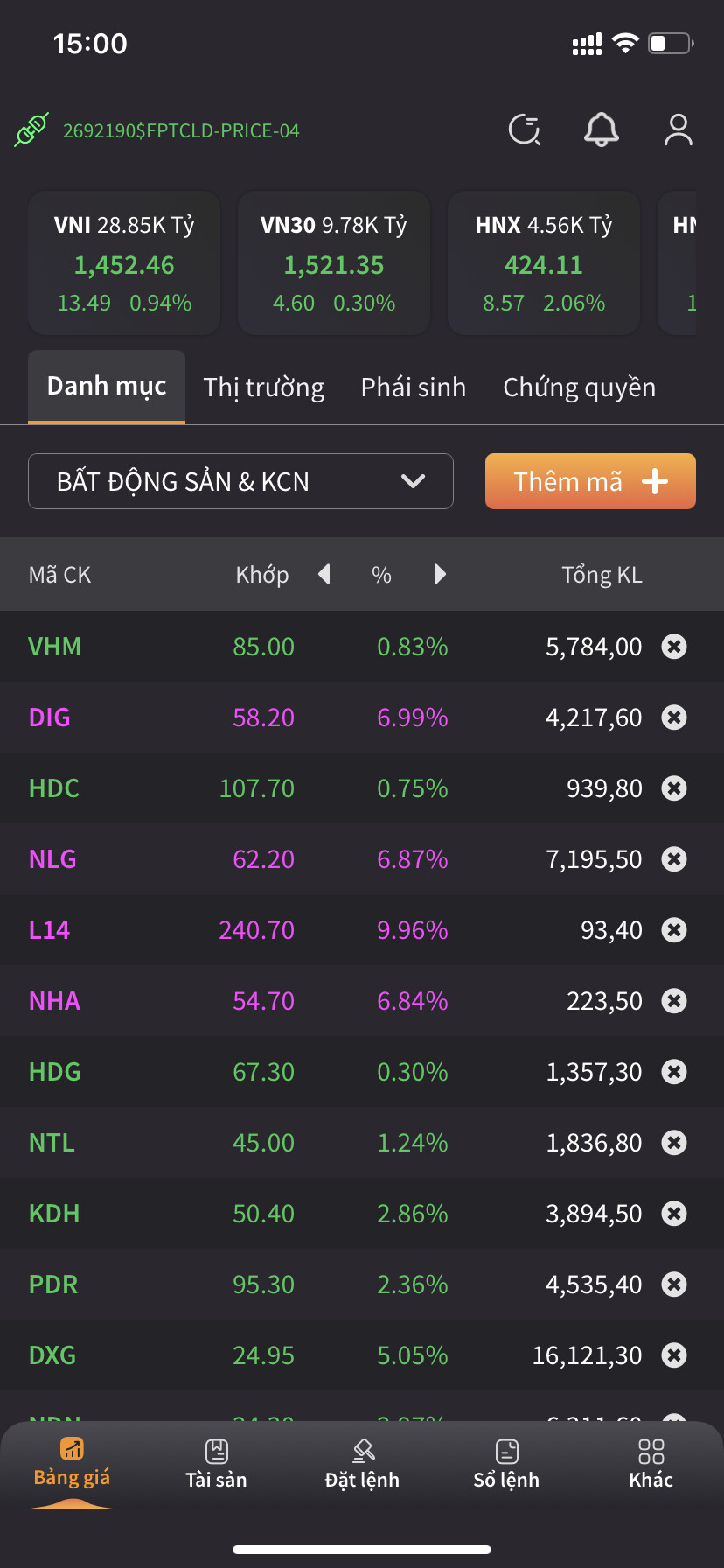
Task: Switch percent column with right arrow
Action: point(440,575)
